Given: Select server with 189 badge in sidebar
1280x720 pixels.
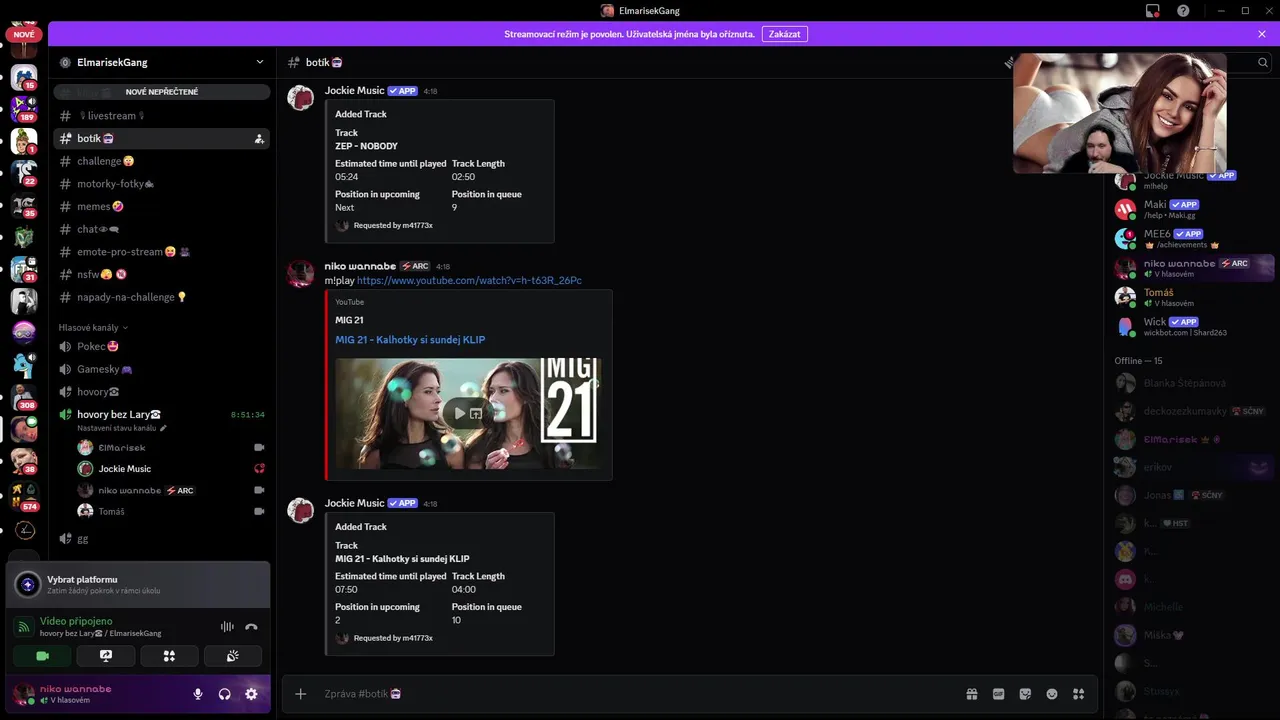Looking at the screenshot, I should 24,107.
